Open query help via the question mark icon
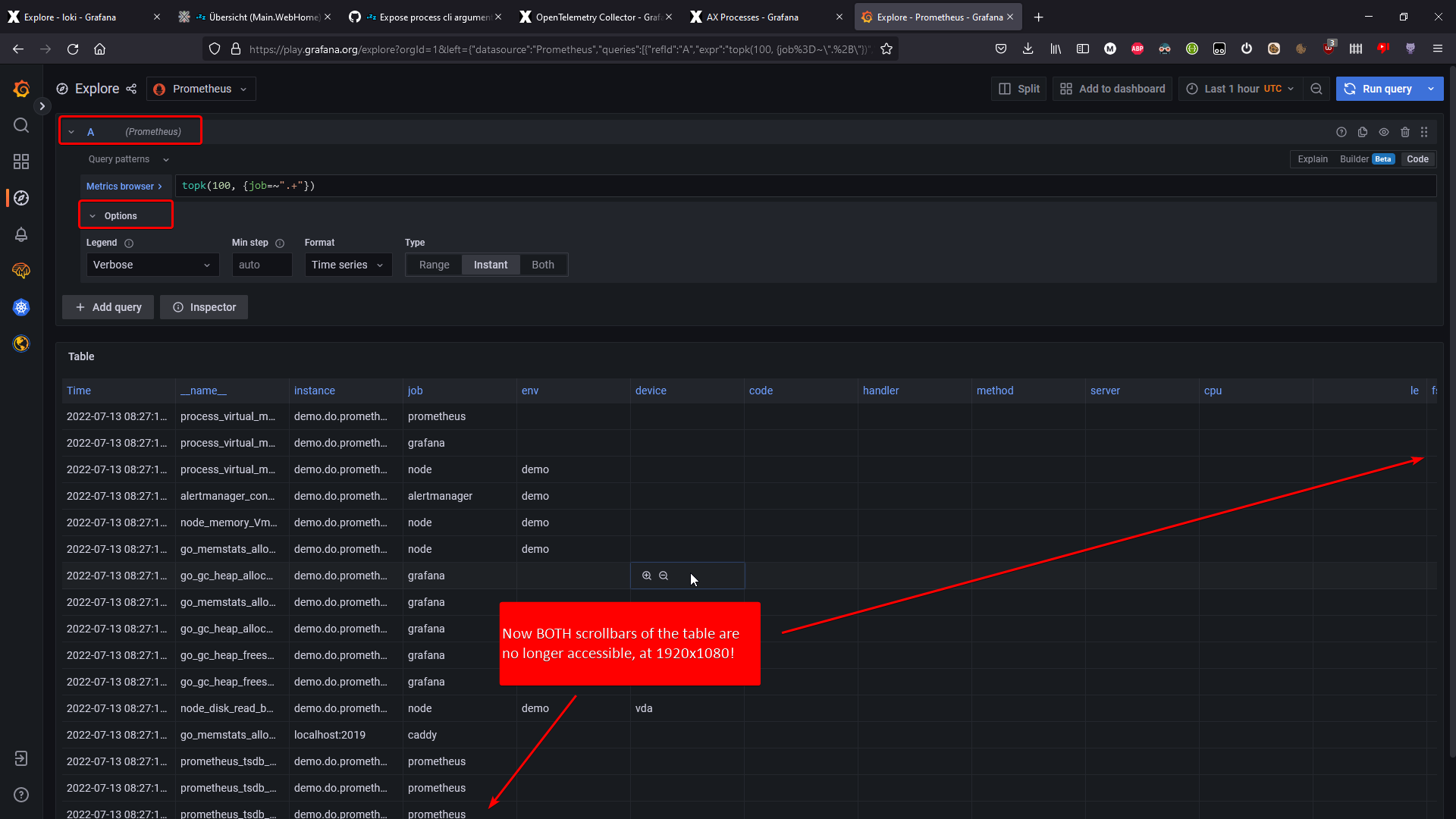Image resolution: width=1456 pixels, height=819 pixels. point(1341,132)
